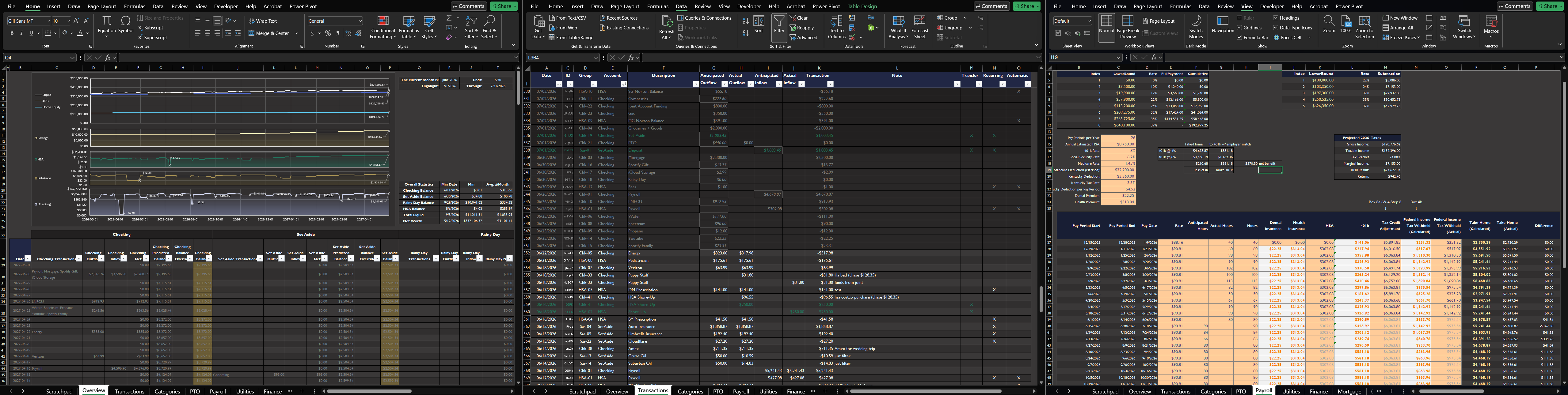The image size is (1568, 395).
Task: Click Format as Table
Action: tap(409, 28)
